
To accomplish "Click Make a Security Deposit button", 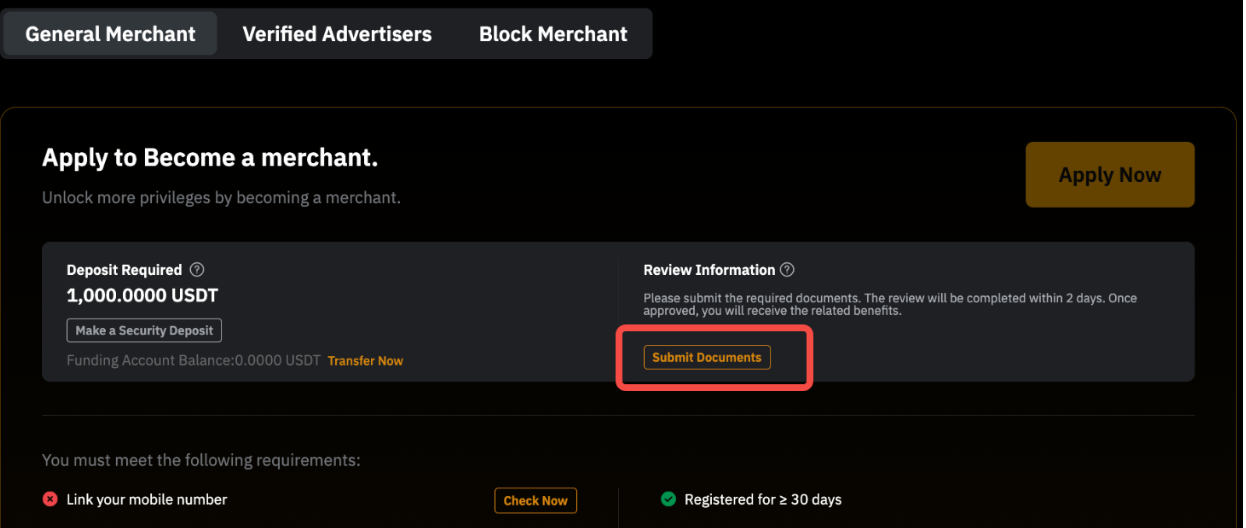I will click(x=144, y=331).
